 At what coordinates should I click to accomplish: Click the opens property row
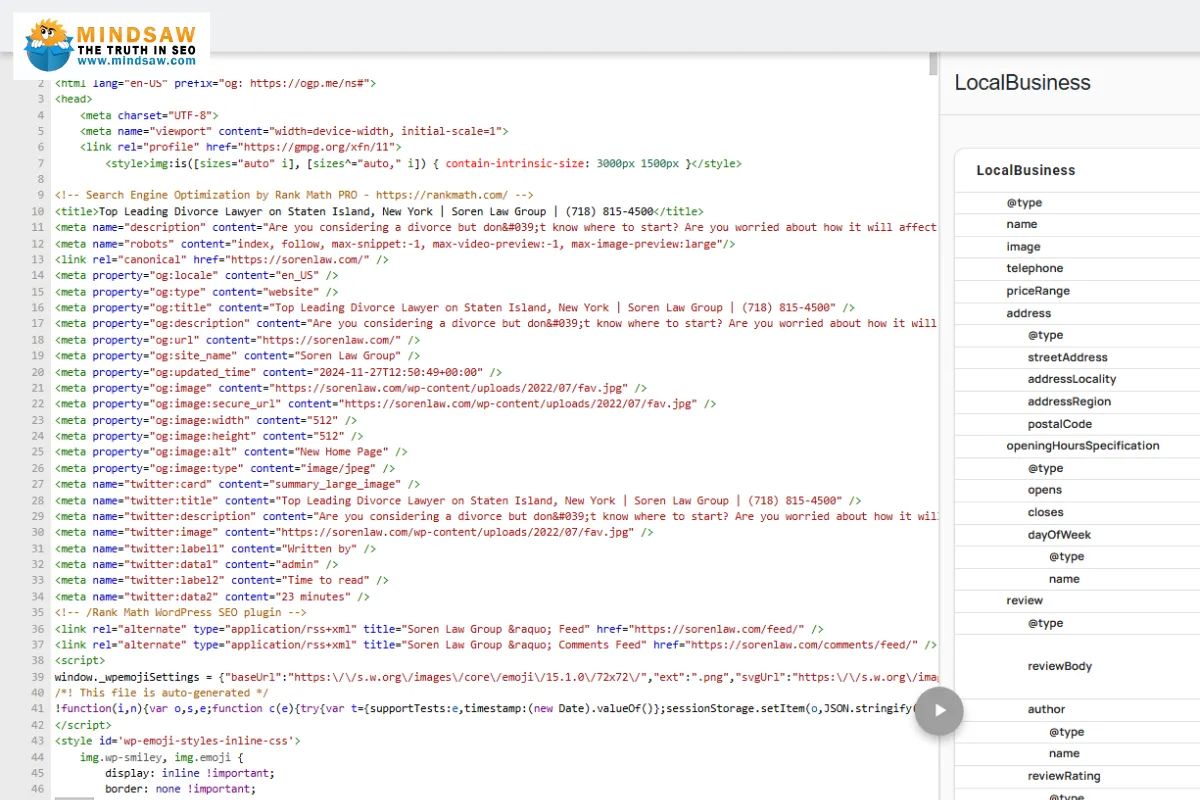tap(1077, 490)
